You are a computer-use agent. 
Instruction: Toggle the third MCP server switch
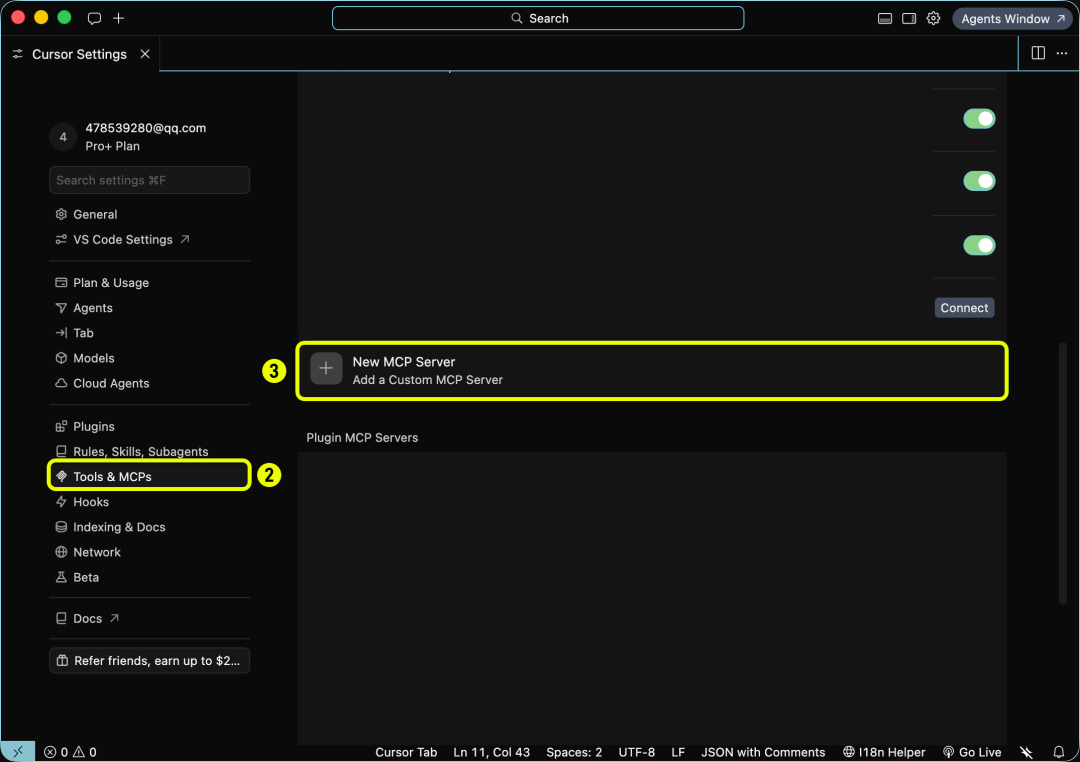pyautogui.click(x=979, y=245)
